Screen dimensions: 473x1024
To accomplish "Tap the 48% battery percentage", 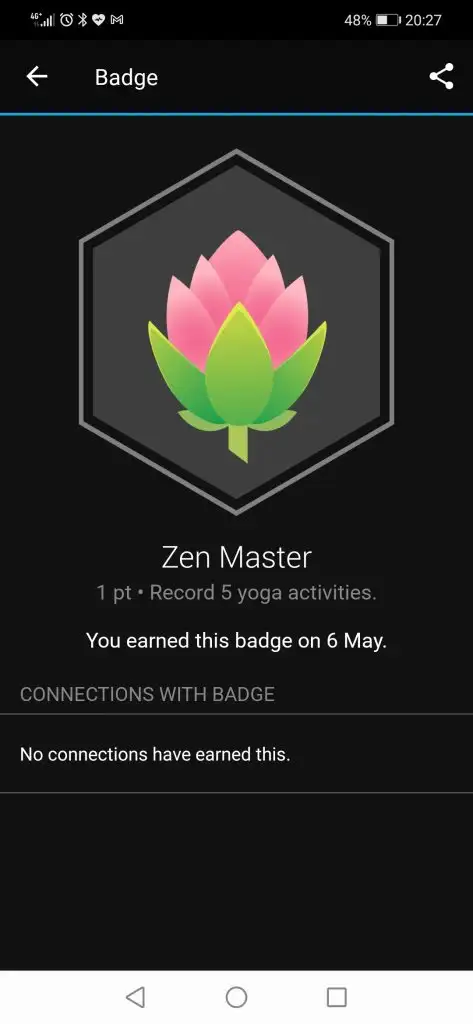I will click(x=357, y=20).
